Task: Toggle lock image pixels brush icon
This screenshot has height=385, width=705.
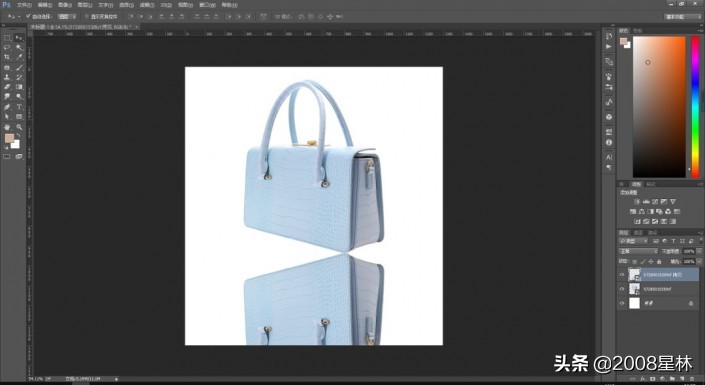Action: point(643,261)
